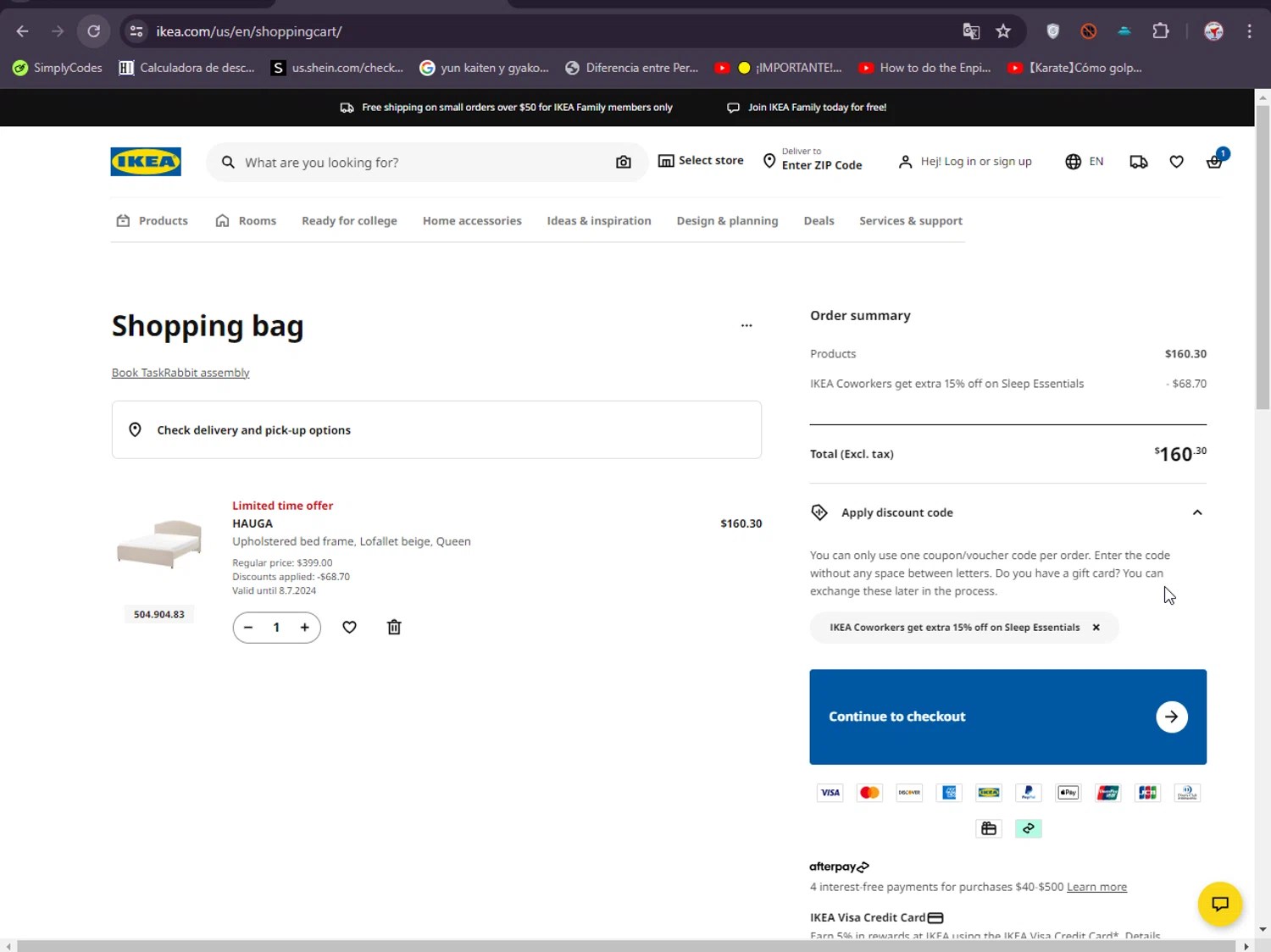Viewport: 1271px width, 952px height.
Task: Click Continue to checkout button
Action: point(1007,717)
